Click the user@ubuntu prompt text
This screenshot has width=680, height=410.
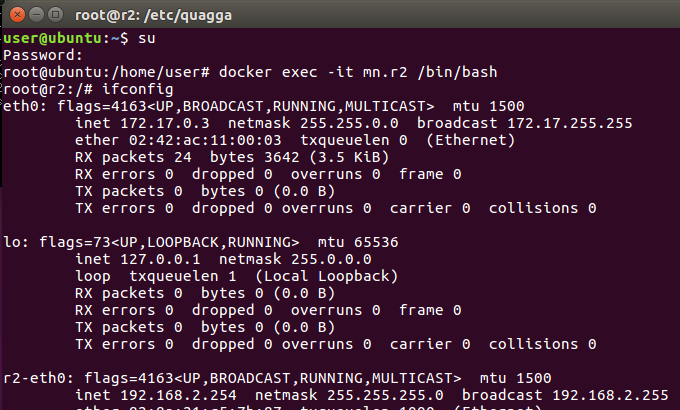pos(52,38)
